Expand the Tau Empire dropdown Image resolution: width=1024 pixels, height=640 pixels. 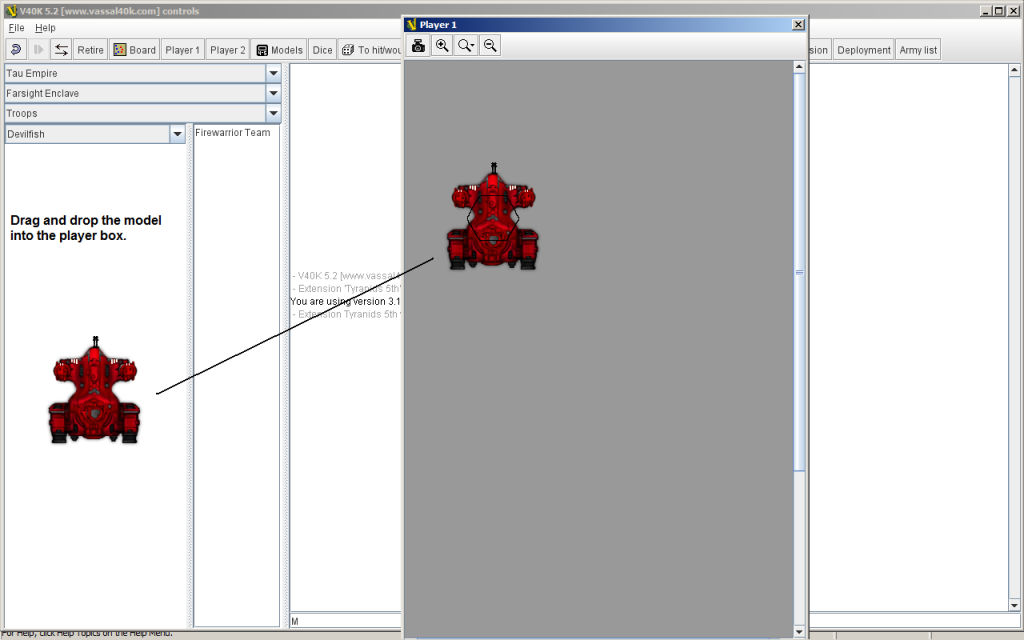274,73
